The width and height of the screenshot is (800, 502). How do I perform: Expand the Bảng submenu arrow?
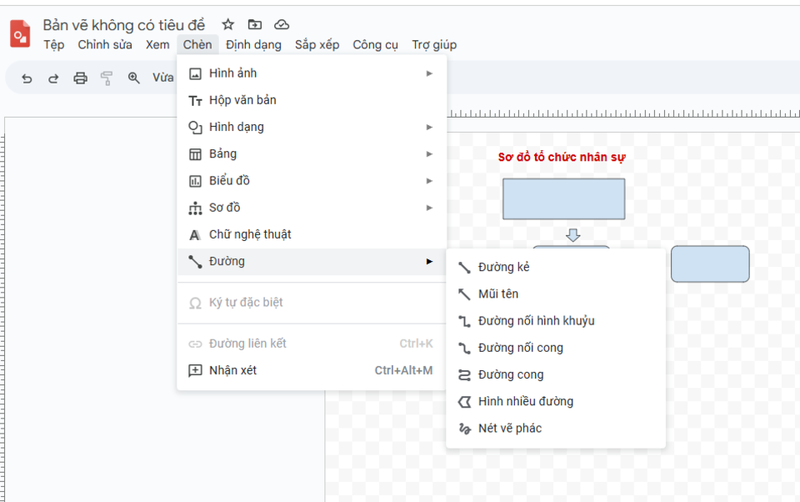(x=430, y=154)
